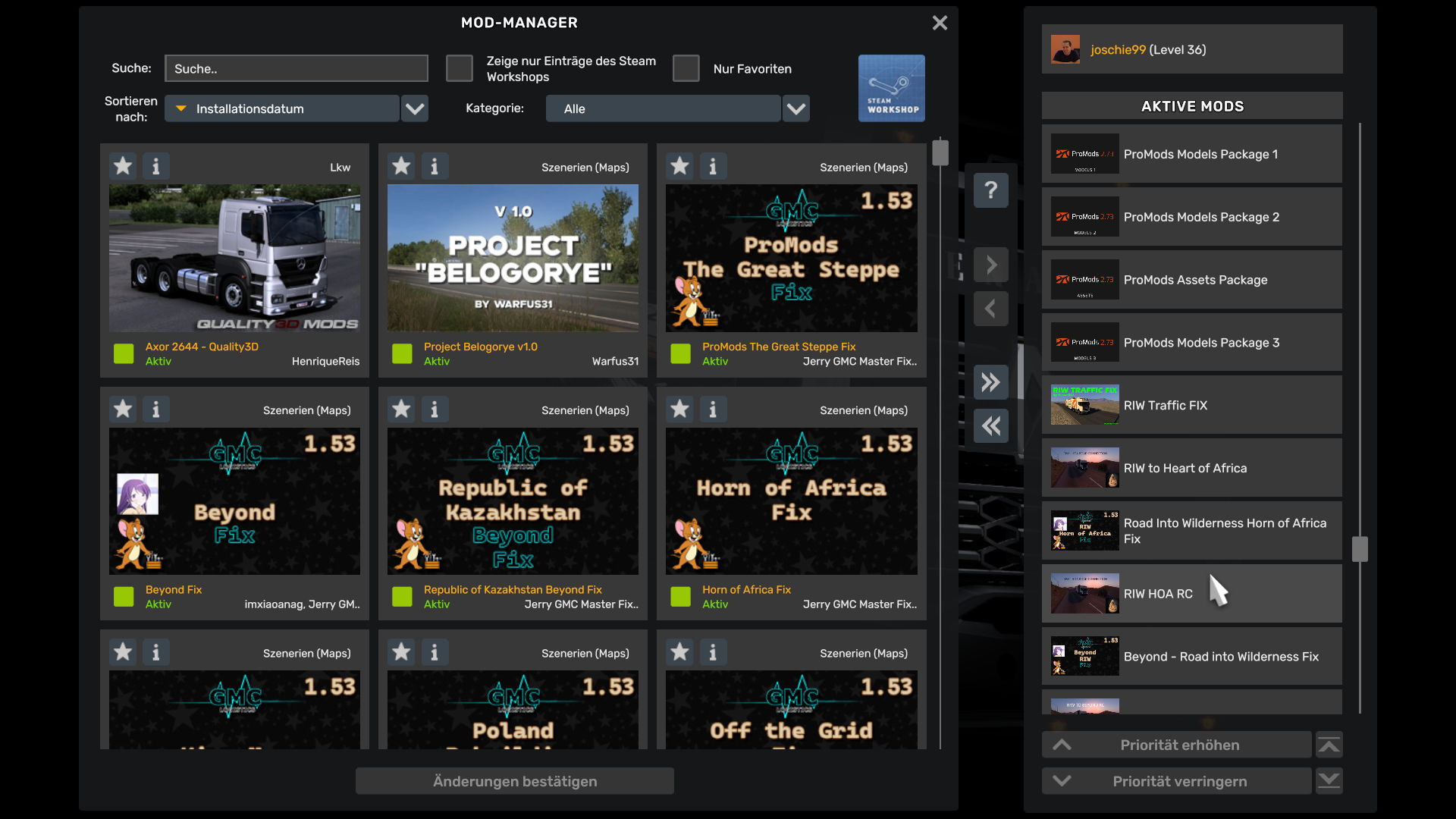The image size is (1456, 819).
Task: Toggle active state of Project Belogorye
Action: (402, 353)
